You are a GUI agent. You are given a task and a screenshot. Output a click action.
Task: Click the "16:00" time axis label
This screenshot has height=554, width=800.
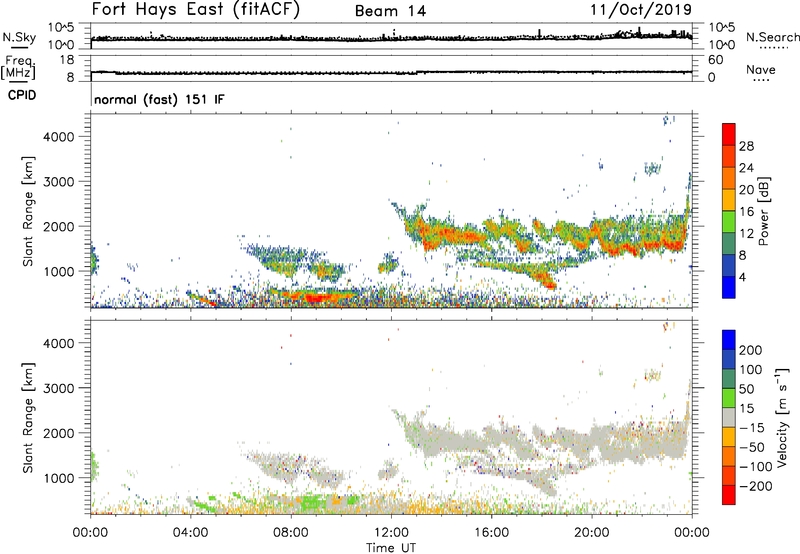491,533
